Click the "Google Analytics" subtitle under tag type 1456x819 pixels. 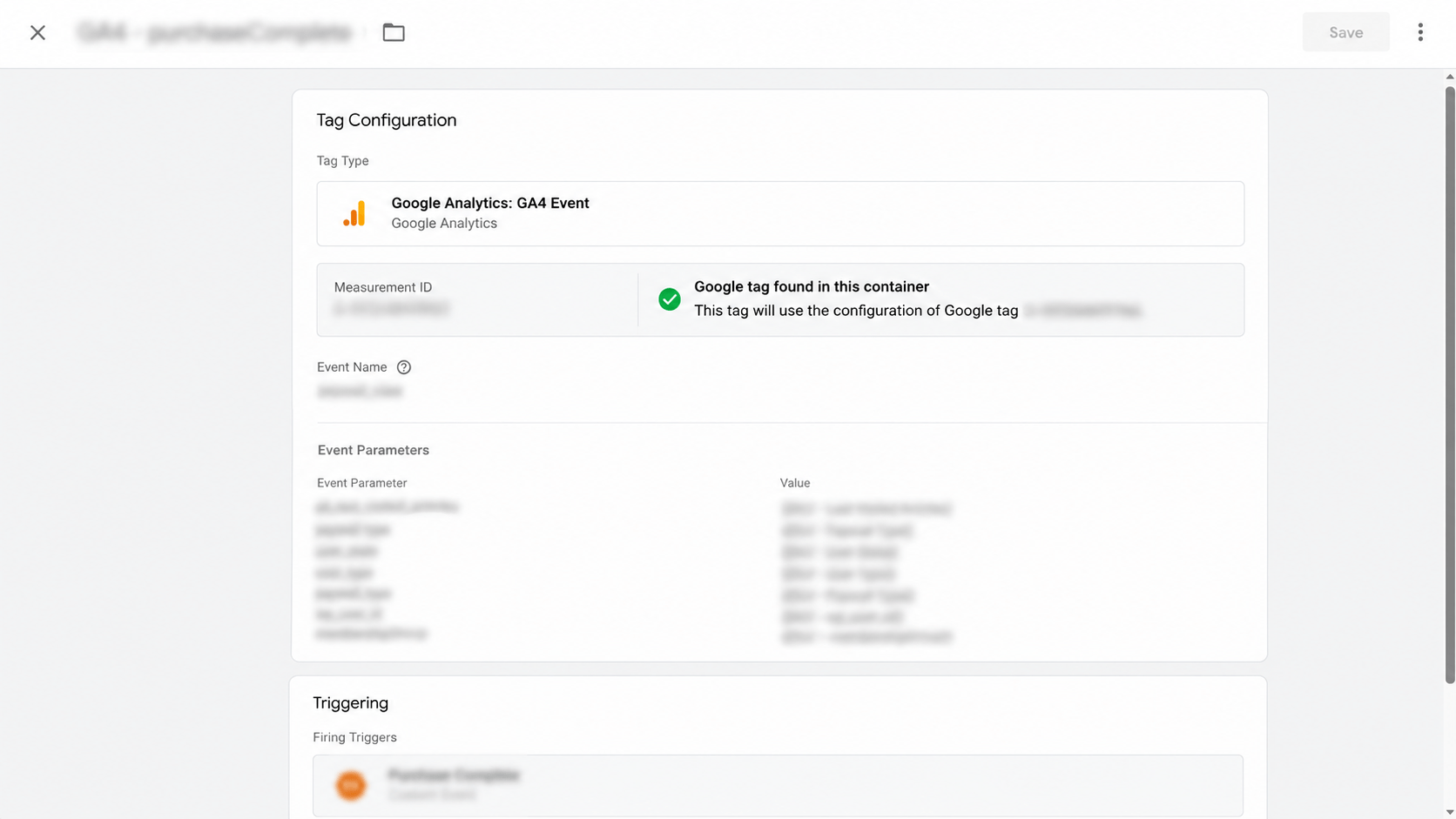pos(444,224)
